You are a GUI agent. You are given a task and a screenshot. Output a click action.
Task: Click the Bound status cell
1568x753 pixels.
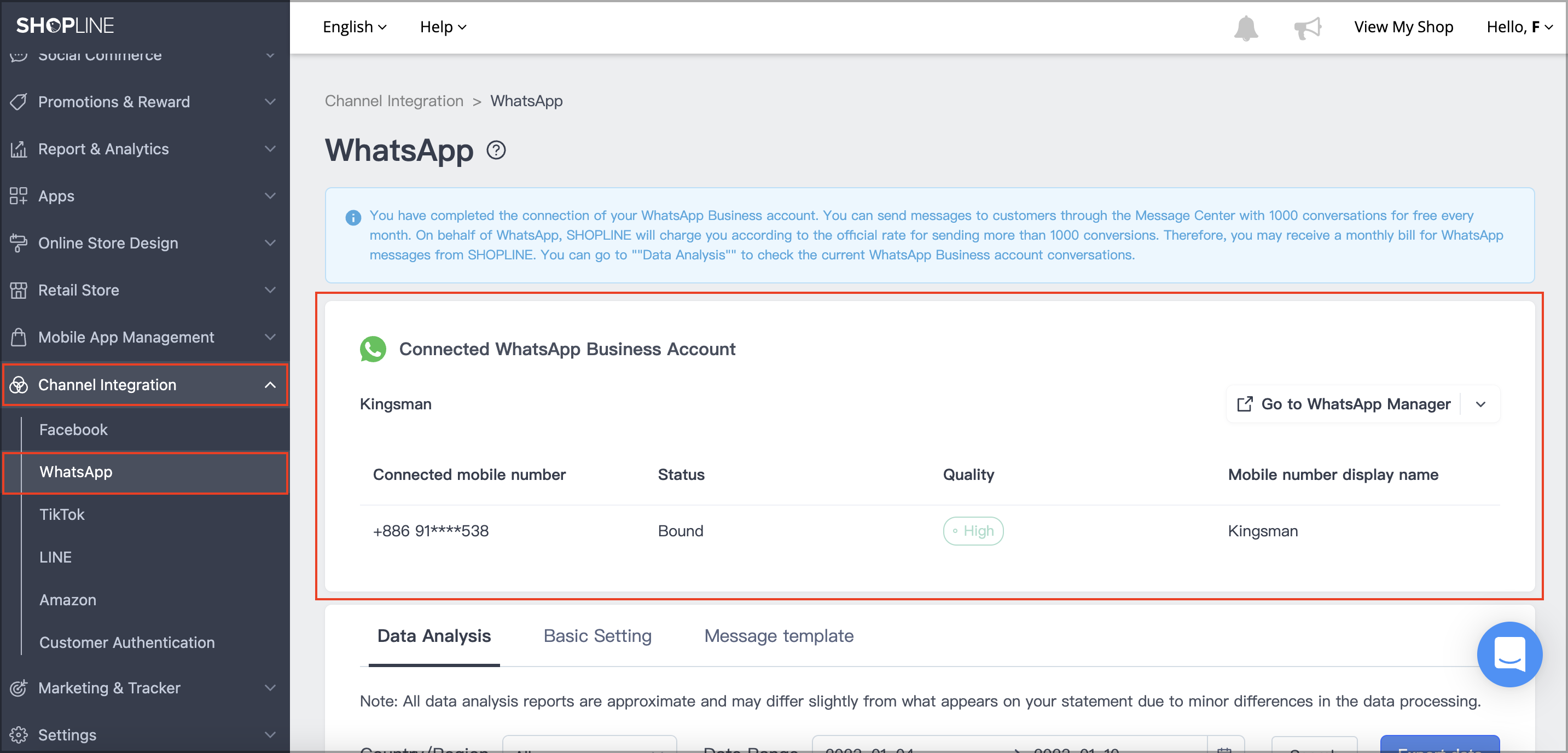(x=680, y=531)
